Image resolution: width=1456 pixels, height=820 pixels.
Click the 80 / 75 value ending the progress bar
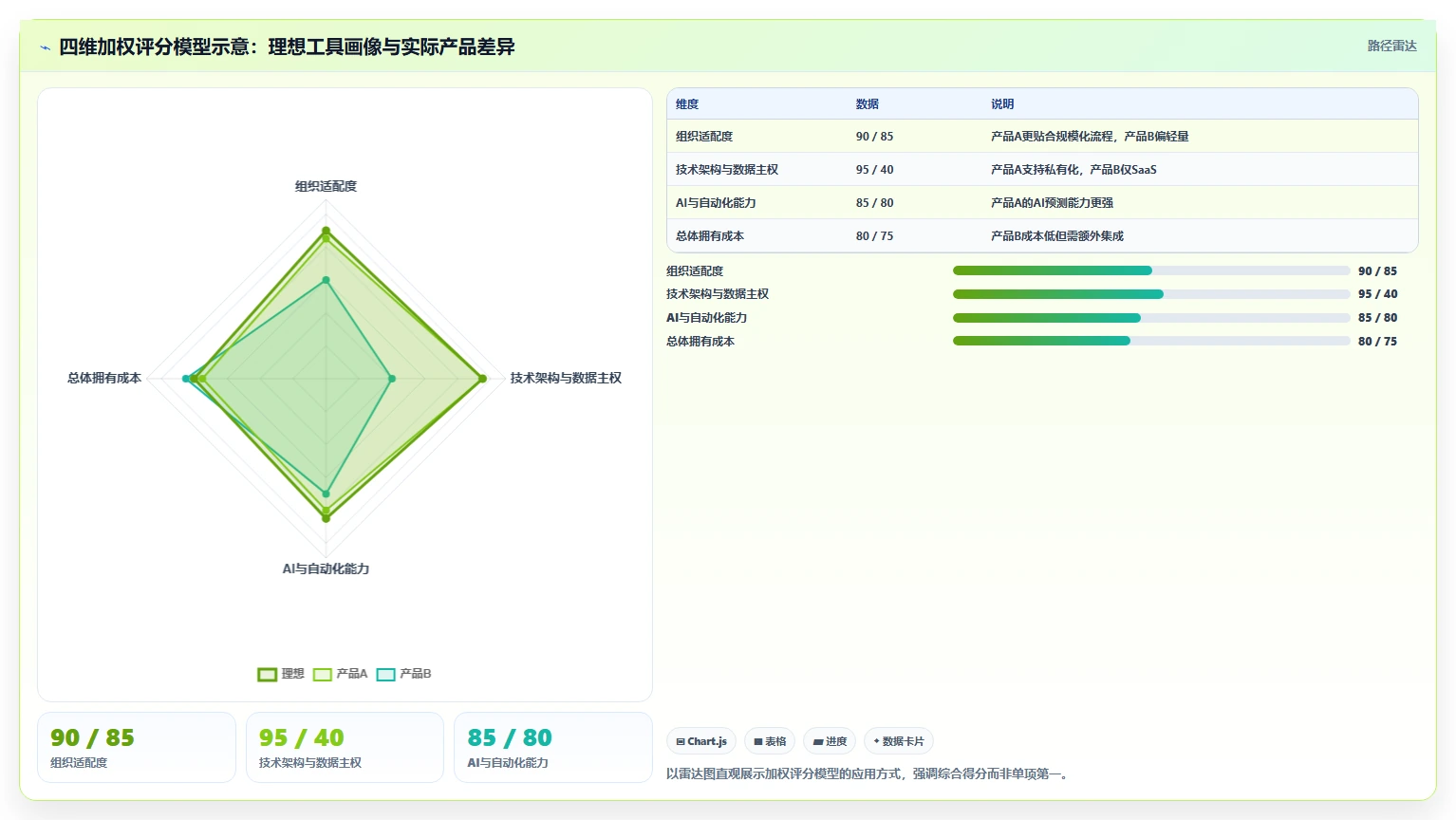click(1377, 342)
